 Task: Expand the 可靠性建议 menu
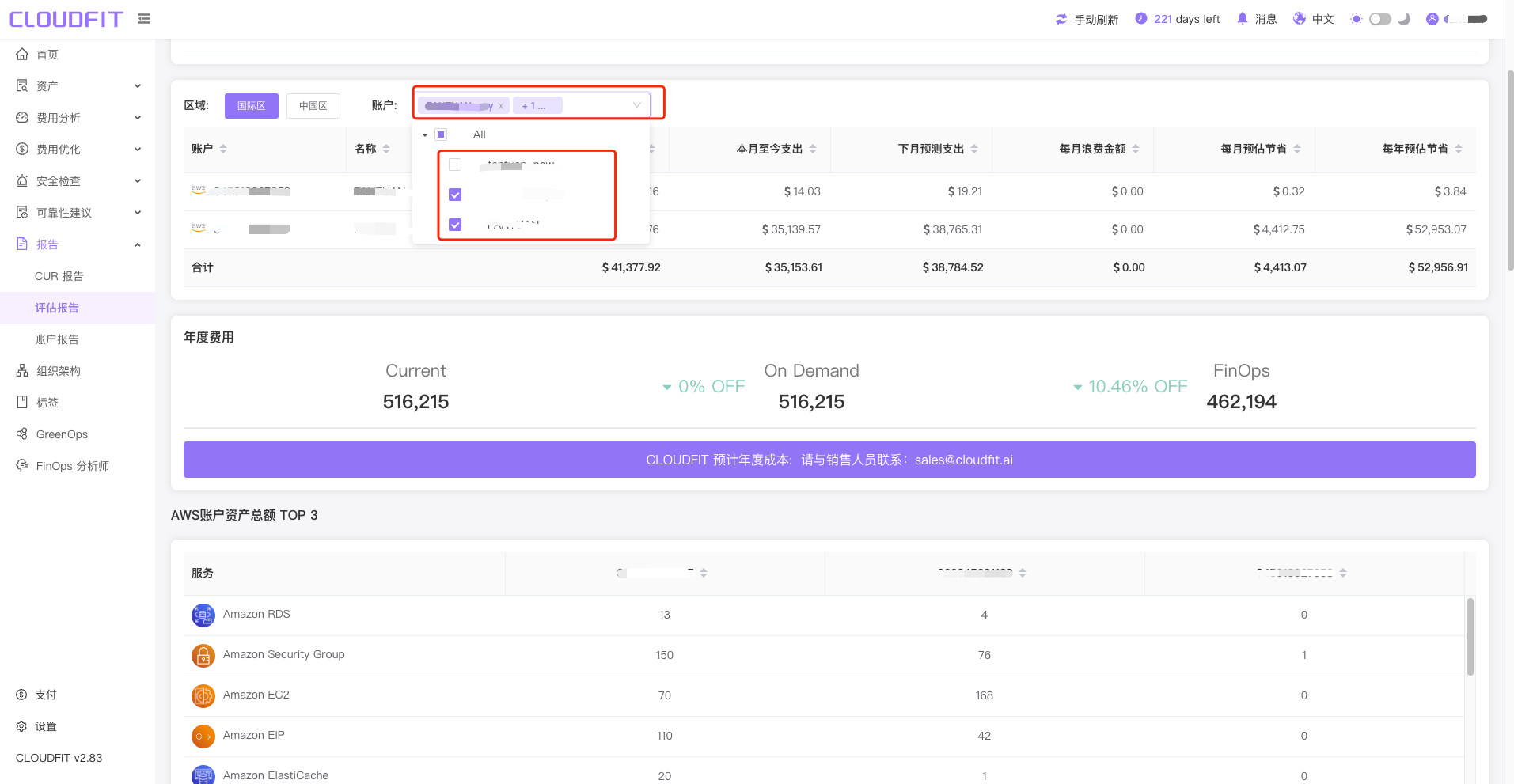click(78, 213)
